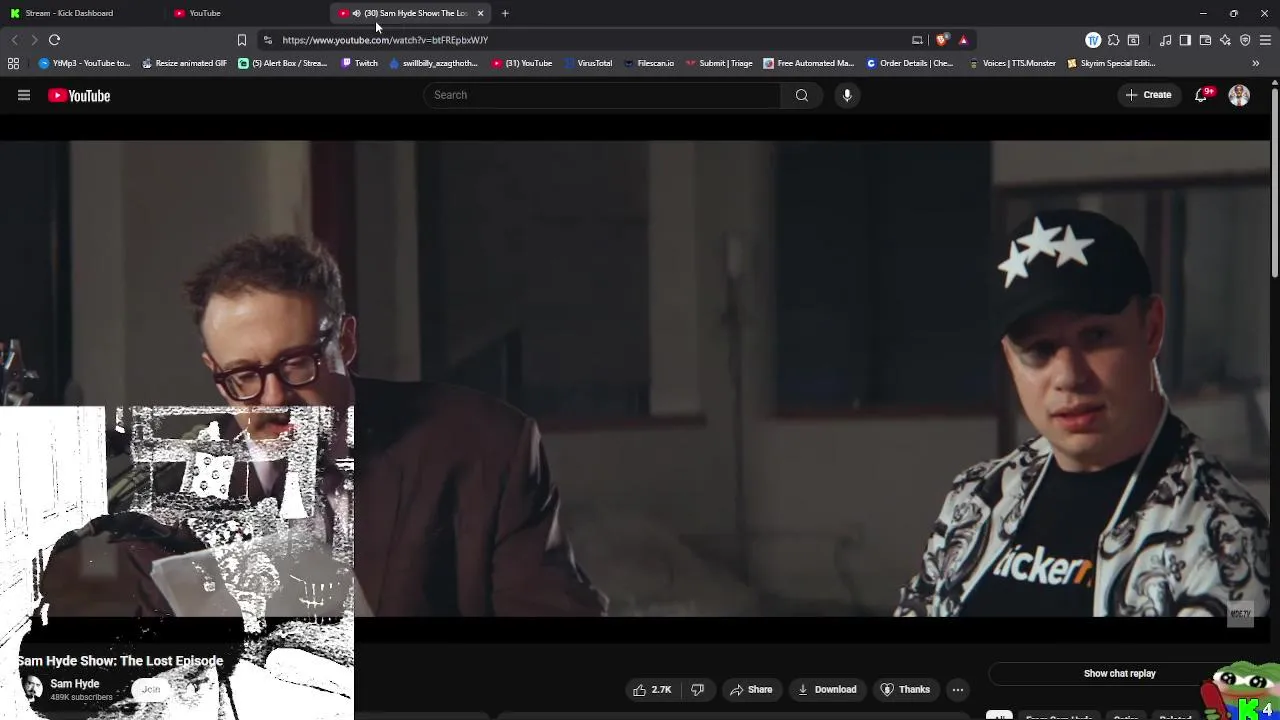Open Free Automated Ma... bookmark
The height and width of the screenshot is (720, 1280).
click(809, 63)
